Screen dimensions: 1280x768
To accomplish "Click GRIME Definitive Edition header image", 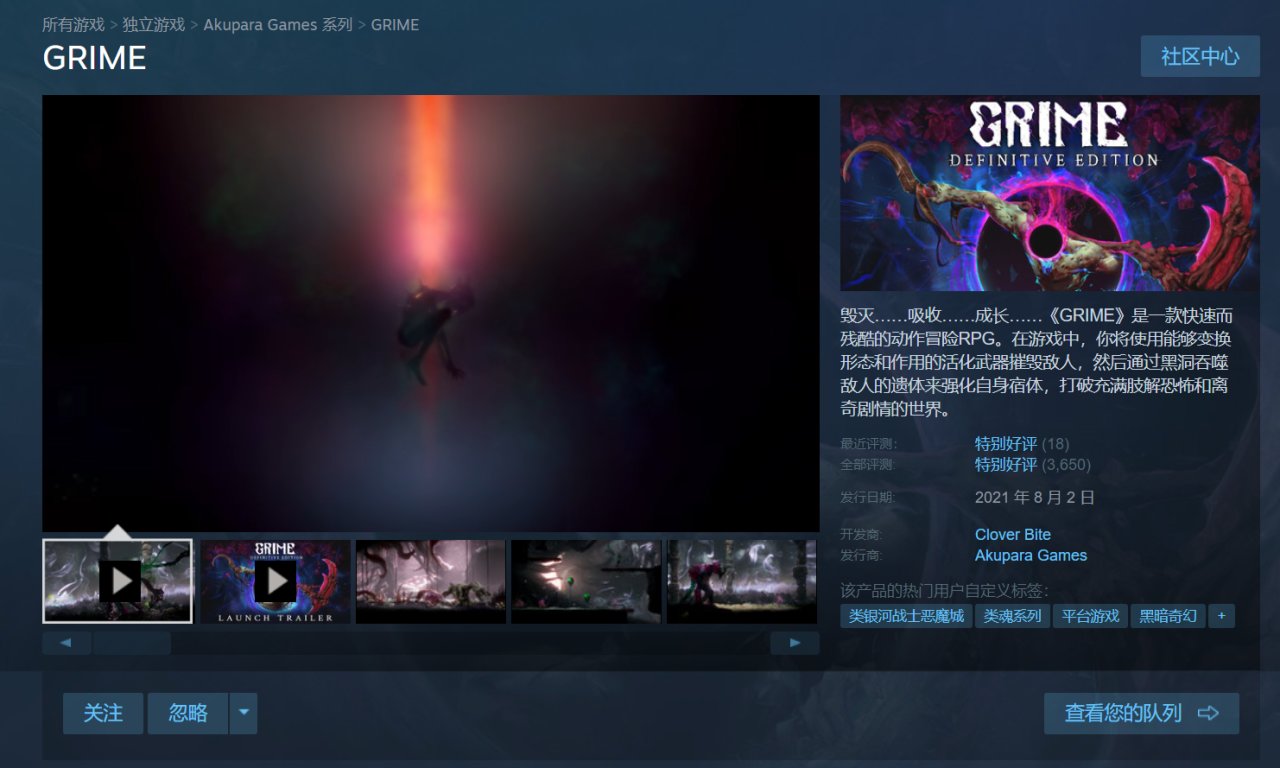I will click(x=1050, y=193).
